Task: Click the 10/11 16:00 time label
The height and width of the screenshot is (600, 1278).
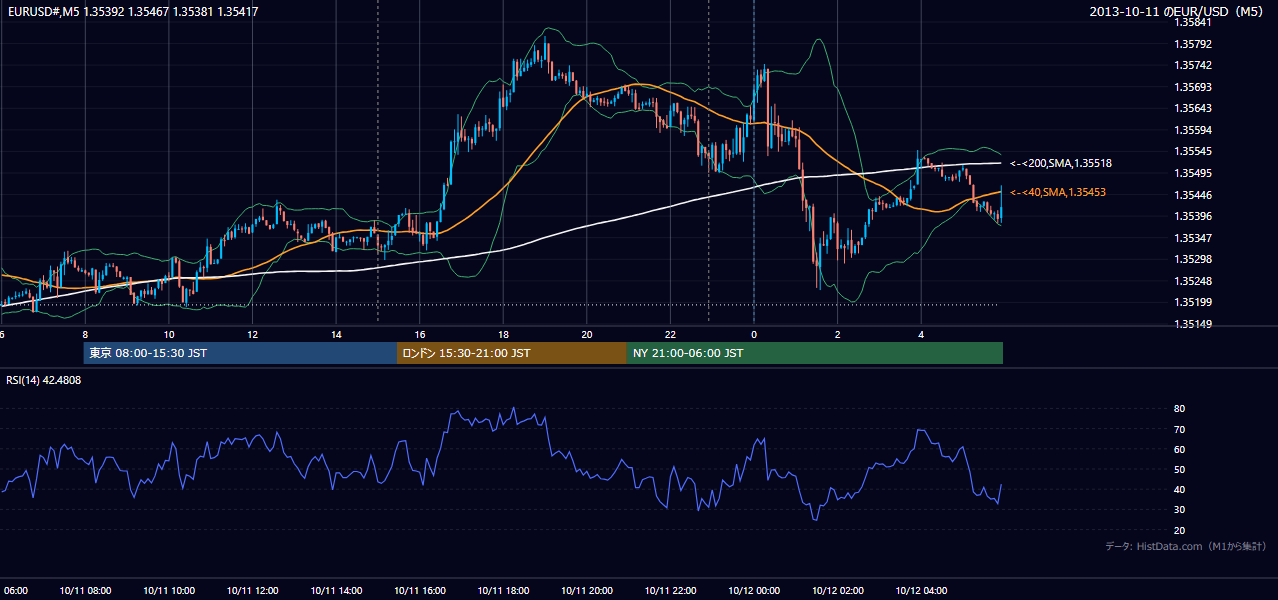Action: 419,591
